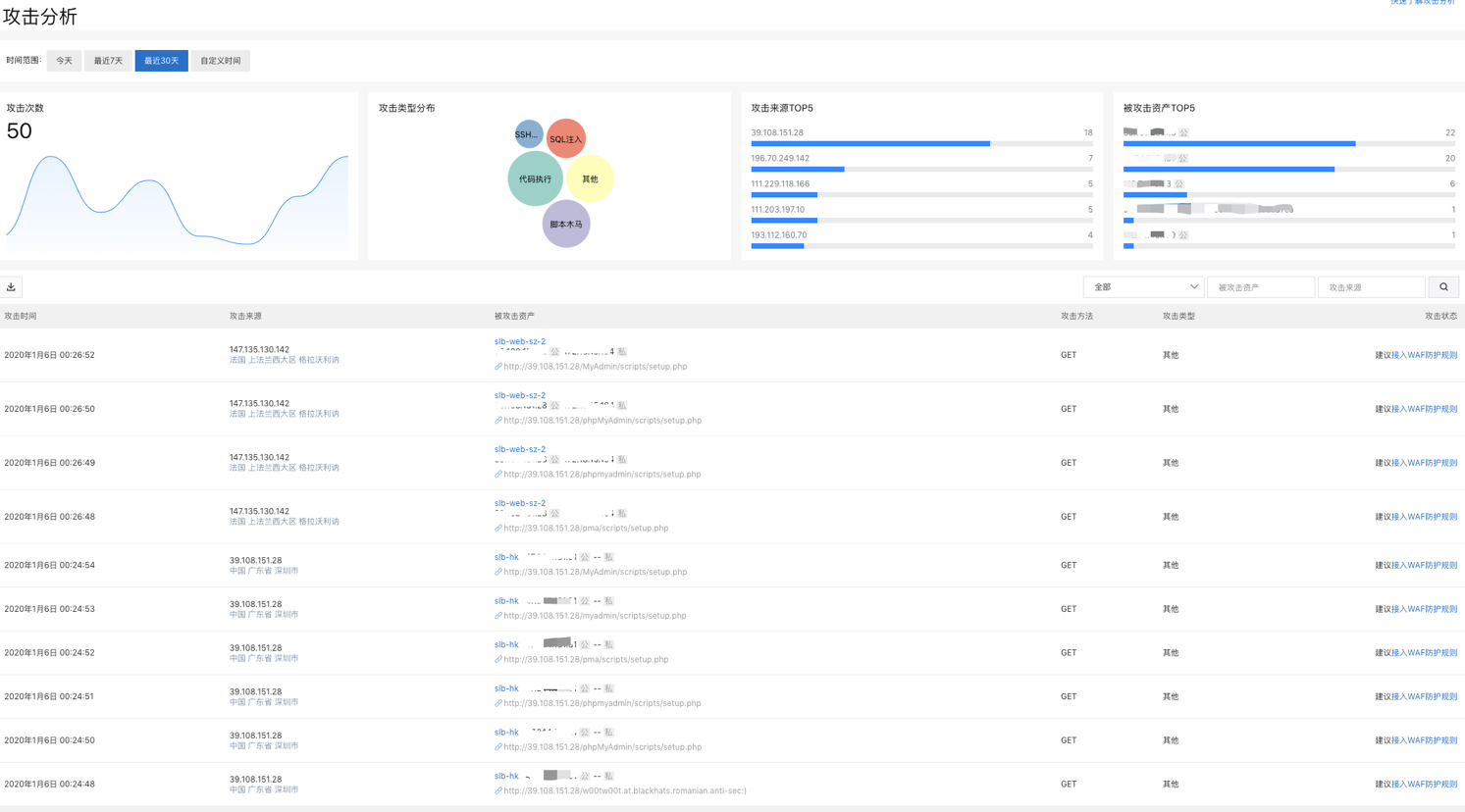Click the purple 脚本木马 bubble in chart
This screenshot has width=1465, height=812.
pos(566,225)
